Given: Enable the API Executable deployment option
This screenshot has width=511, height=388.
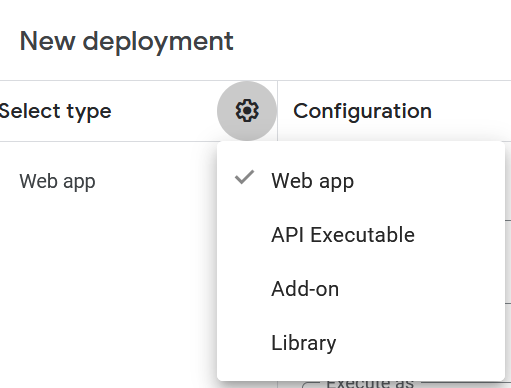Looking at the screenshot, I should 361,235.
